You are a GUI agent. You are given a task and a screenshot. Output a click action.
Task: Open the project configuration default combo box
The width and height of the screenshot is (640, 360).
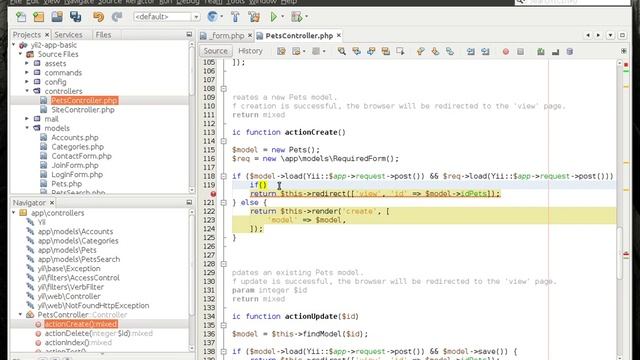pyautogui.click(x=167, y=17)
